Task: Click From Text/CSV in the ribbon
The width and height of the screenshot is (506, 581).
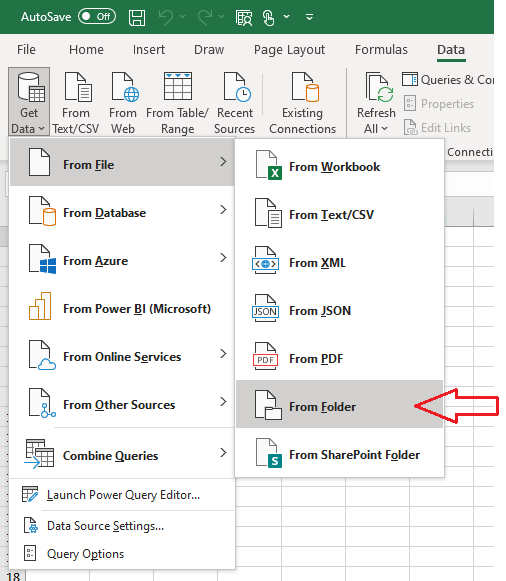Action: click(x=76, y=102)
